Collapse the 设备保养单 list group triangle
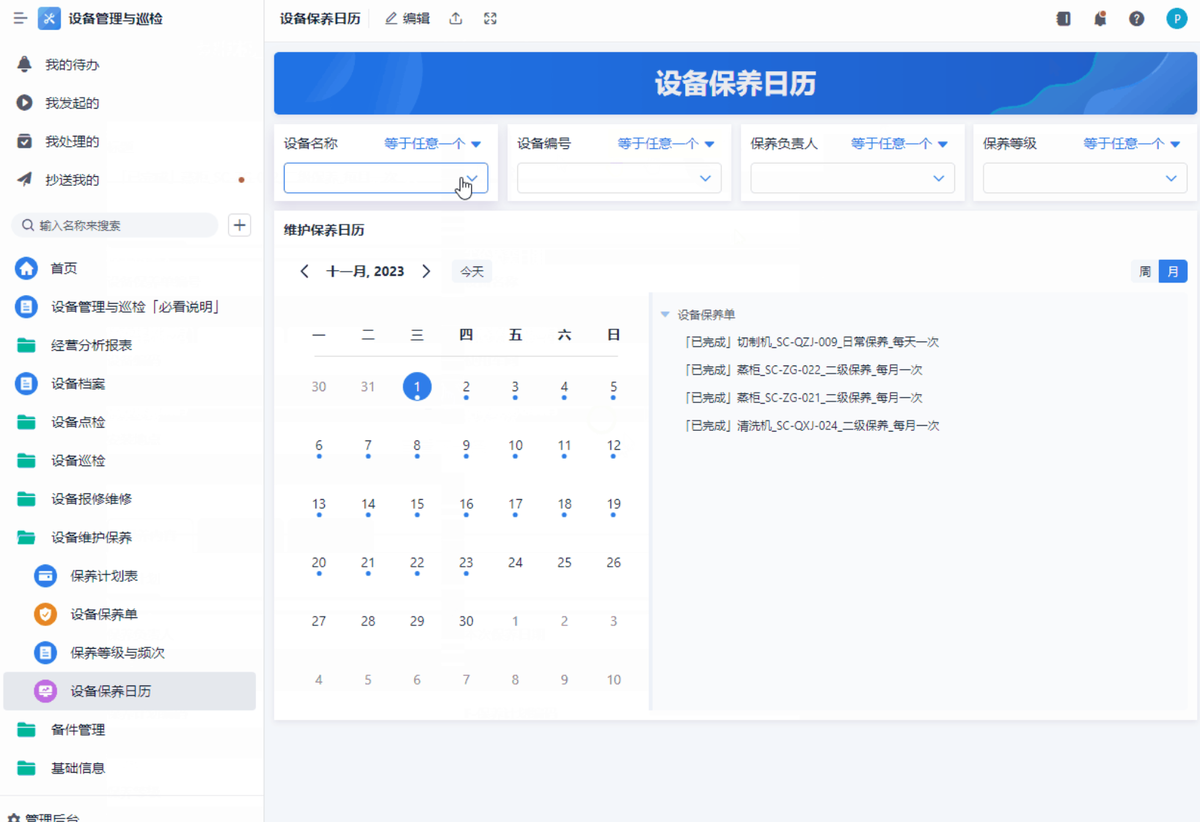The width and height of the screenshot is (1200, 822). pyautogui.click(x=665, y=315)
